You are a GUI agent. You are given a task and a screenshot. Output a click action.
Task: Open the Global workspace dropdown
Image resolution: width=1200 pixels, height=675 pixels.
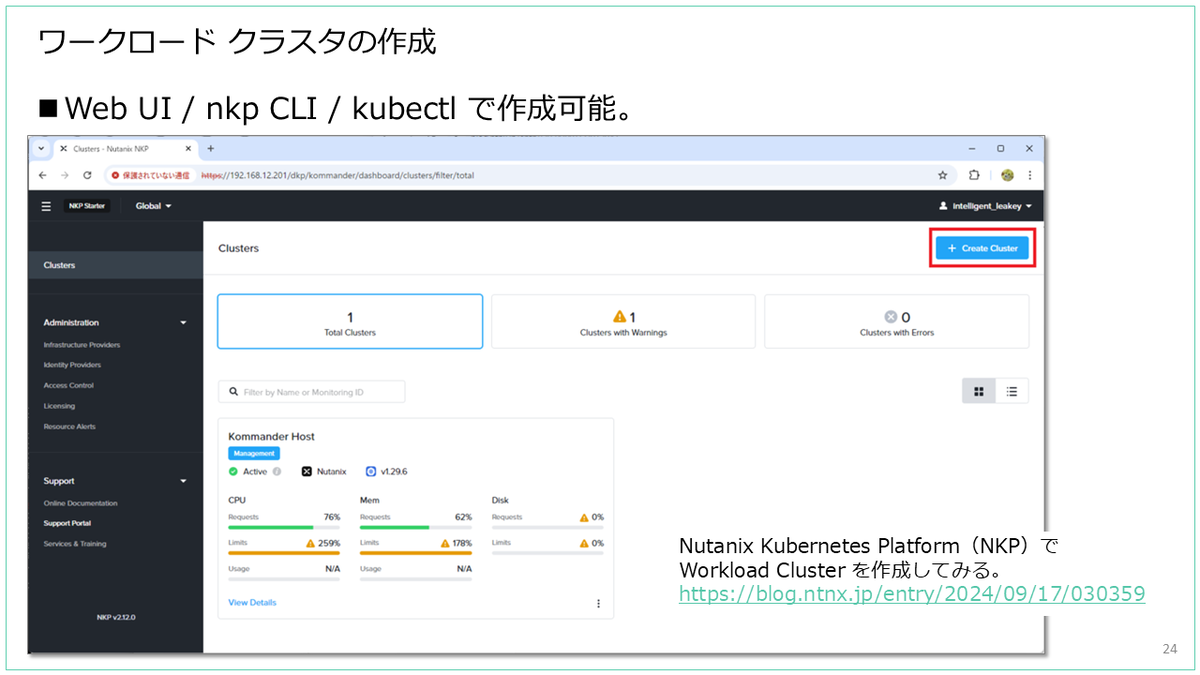[x=153, y=206]
